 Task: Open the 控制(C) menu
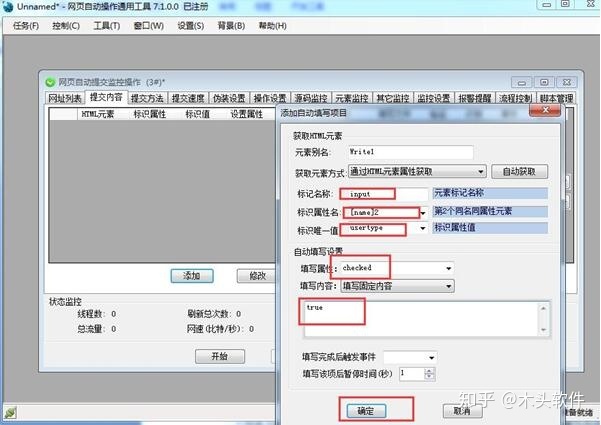point(66,26)
